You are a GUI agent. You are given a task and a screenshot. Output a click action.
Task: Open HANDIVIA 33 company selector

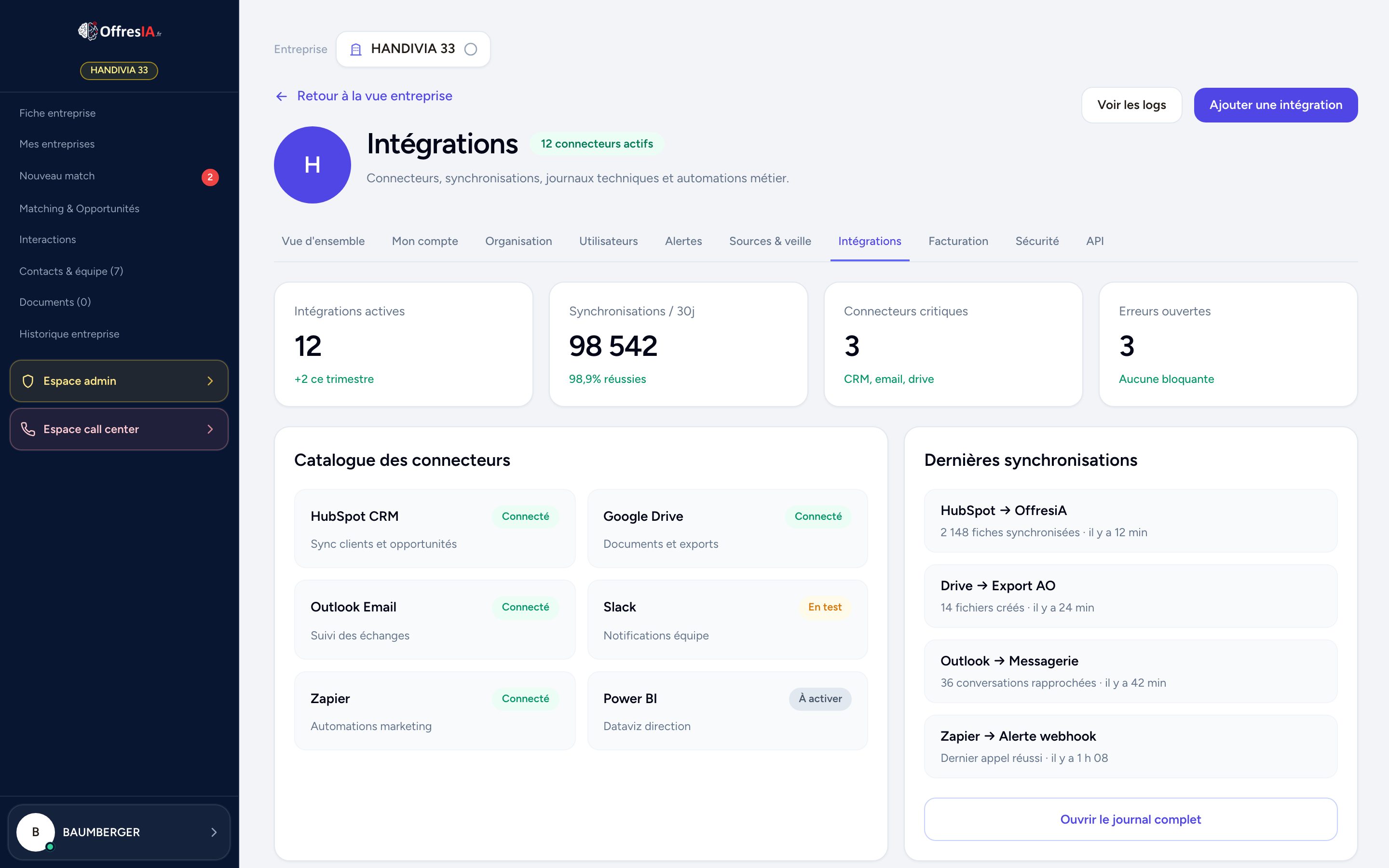coord(413,49)
